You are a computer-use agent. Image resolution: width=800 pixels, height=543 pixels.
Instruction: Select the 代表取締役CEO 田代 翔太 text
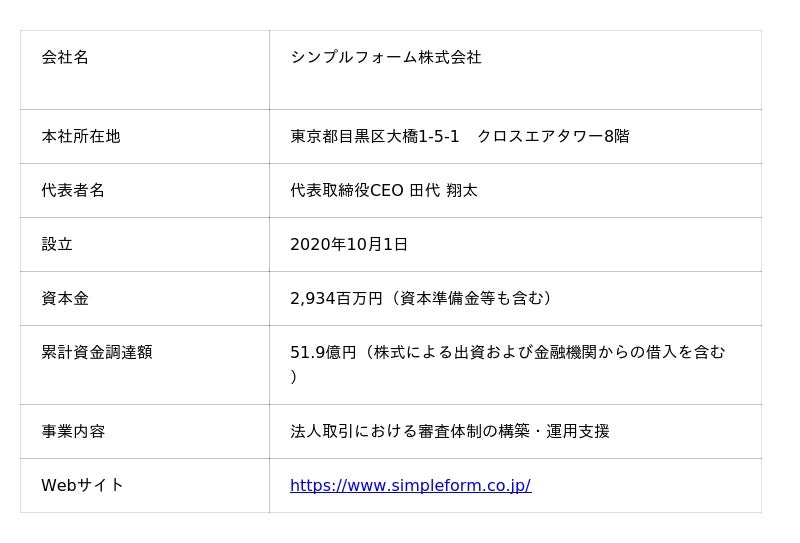[x=383, y=191]
